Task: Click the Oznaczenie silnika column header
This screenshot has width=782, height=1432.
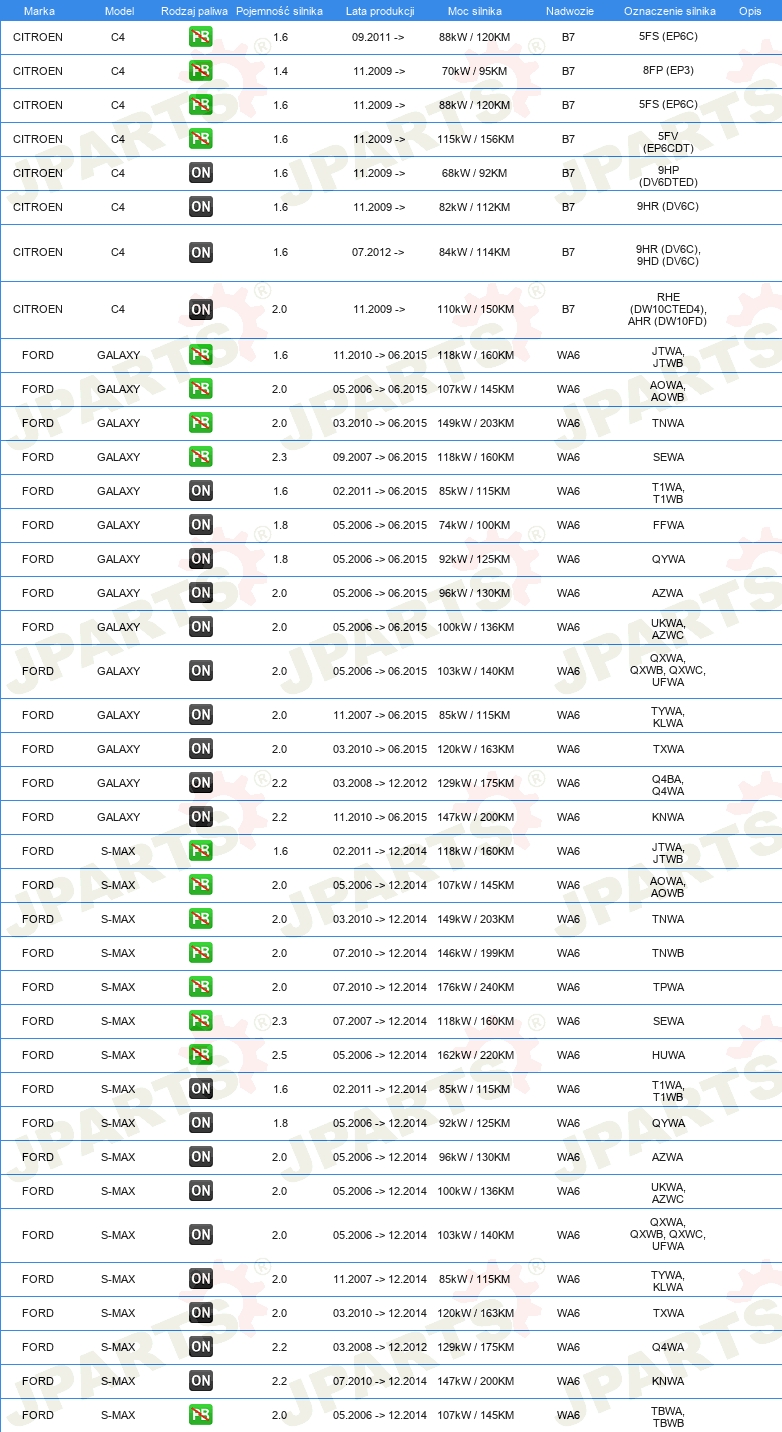Action: pos(669,11)
